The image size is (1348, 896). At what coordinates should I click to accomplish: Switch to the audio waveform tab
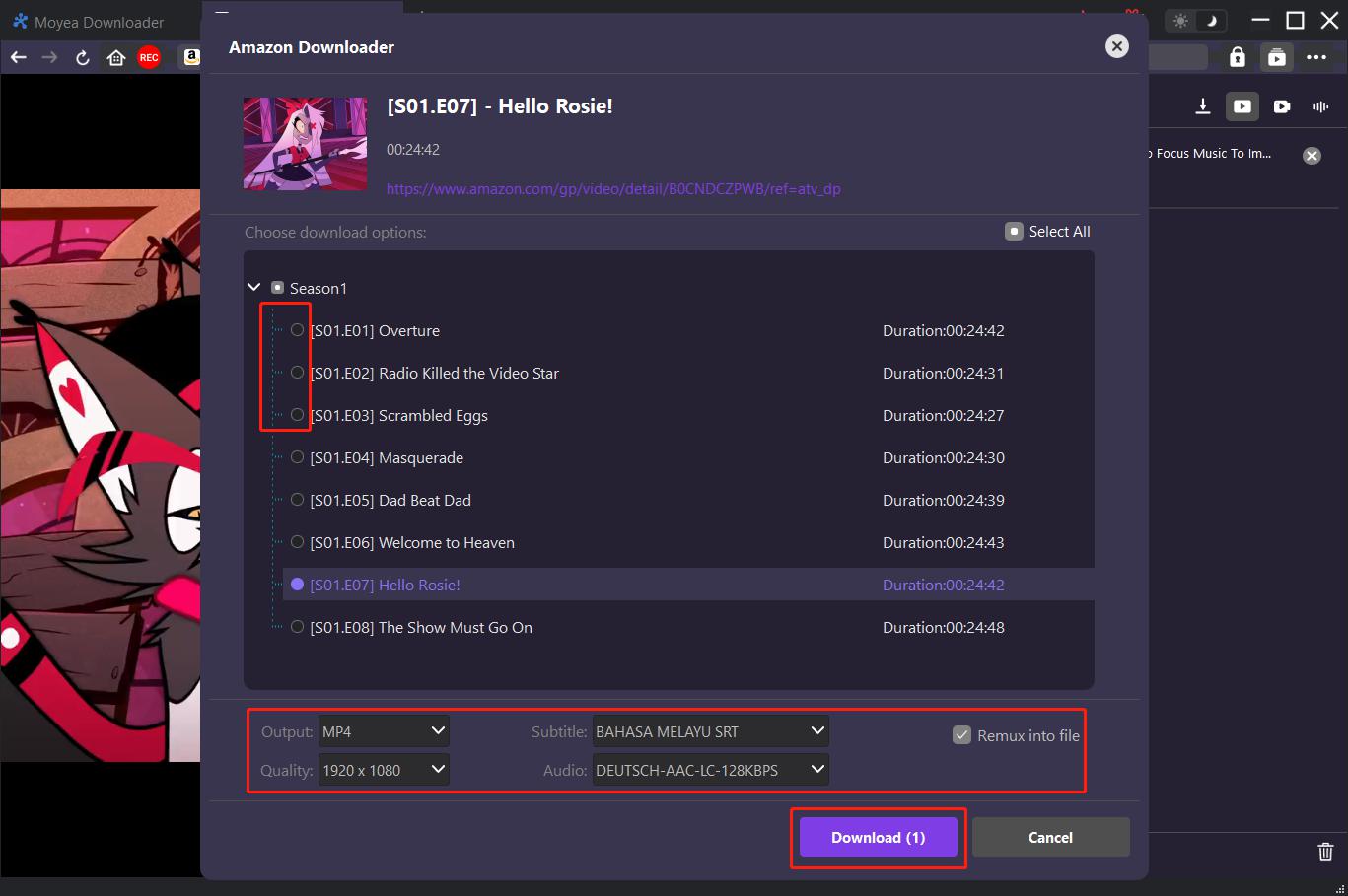[x=1320, y=106]
